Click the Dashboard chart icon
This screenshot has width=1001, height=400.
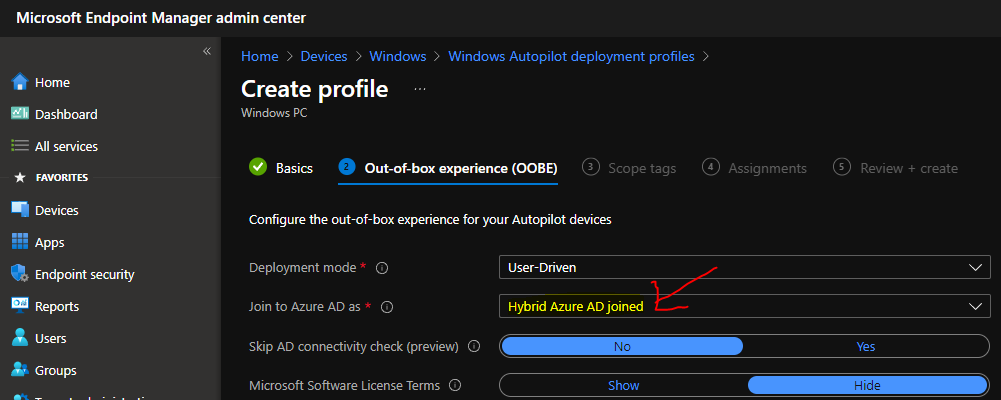point(20,114)
